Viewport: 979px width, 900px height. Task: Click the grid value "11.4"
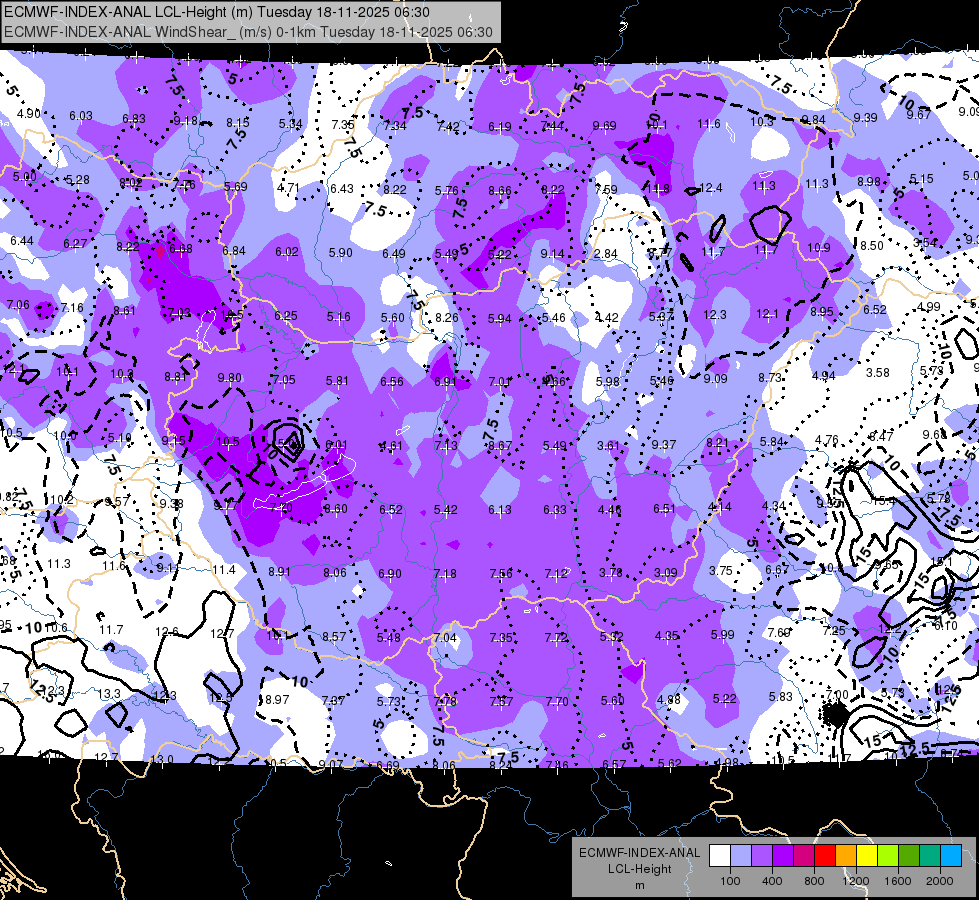point(224,569)
